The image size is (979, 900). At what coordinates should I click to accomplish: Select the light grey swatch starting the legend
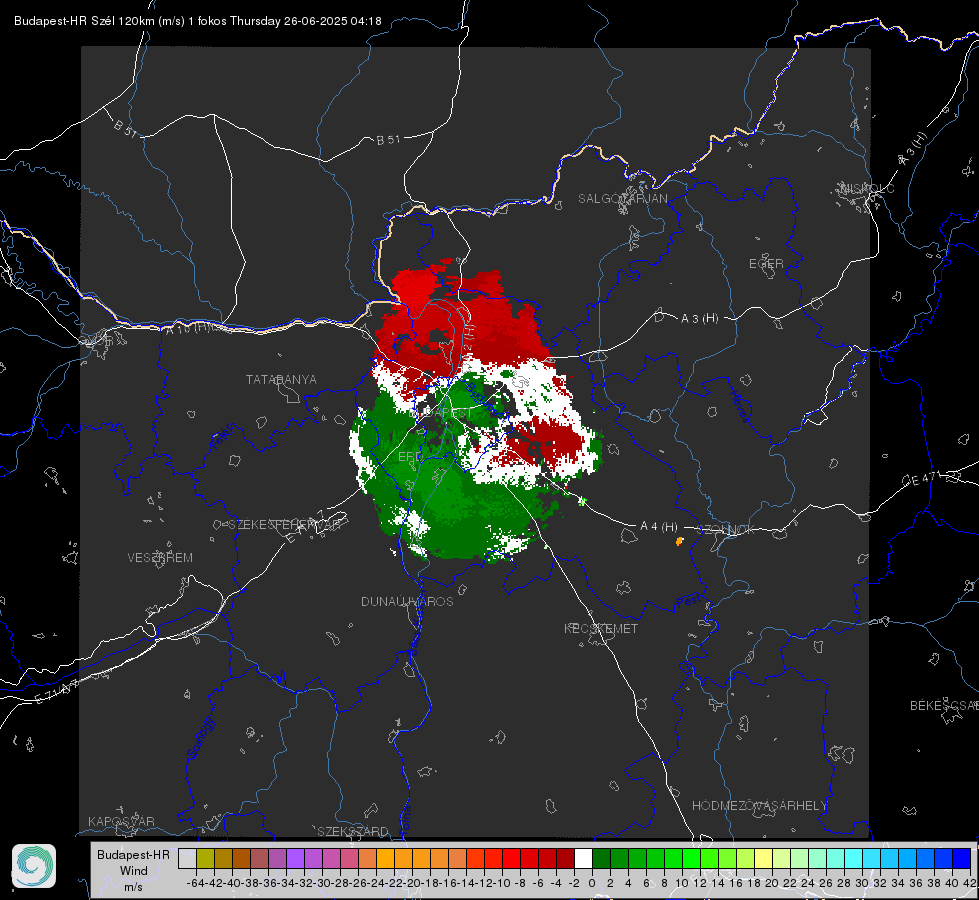(187, 859)
